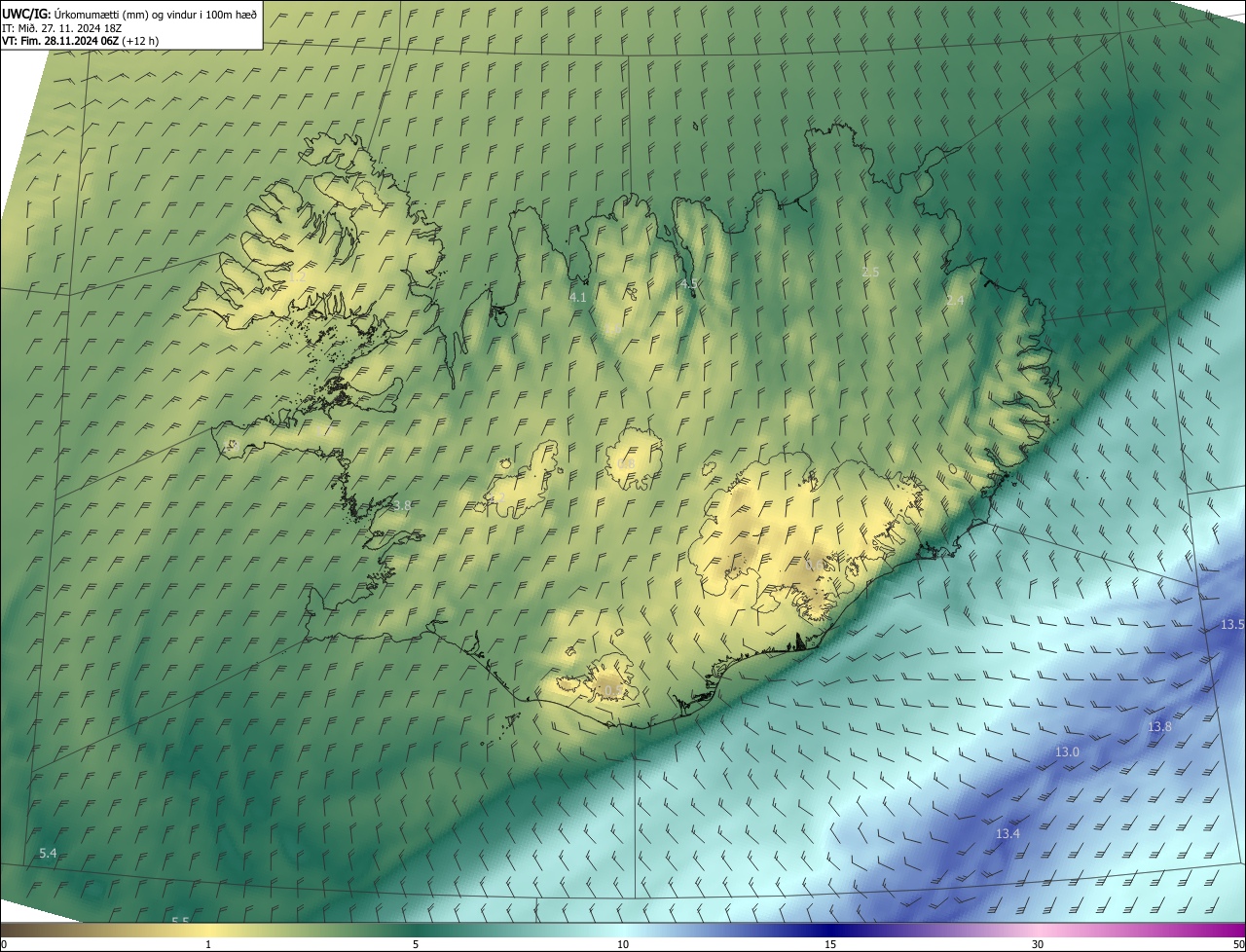This screenshot has height=952, width=1246.
Task: Click the '4.5' value label
Action: 689,284
